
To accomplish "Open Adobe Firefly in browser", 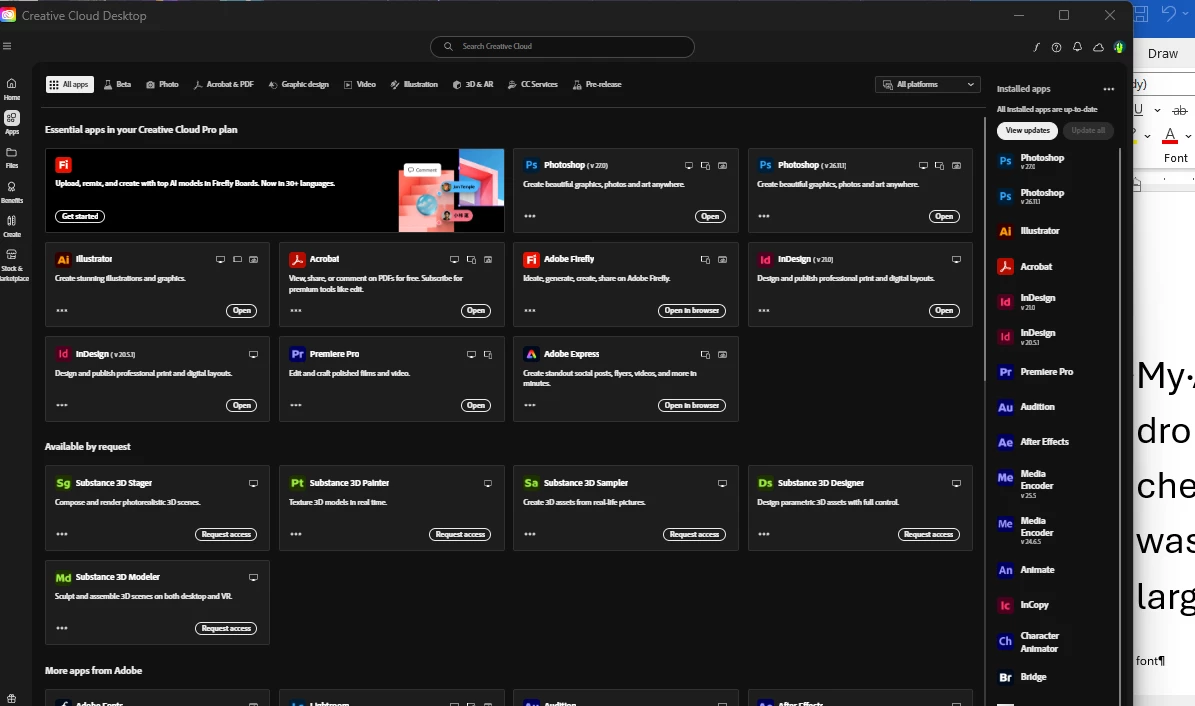I will click(692, 310).
